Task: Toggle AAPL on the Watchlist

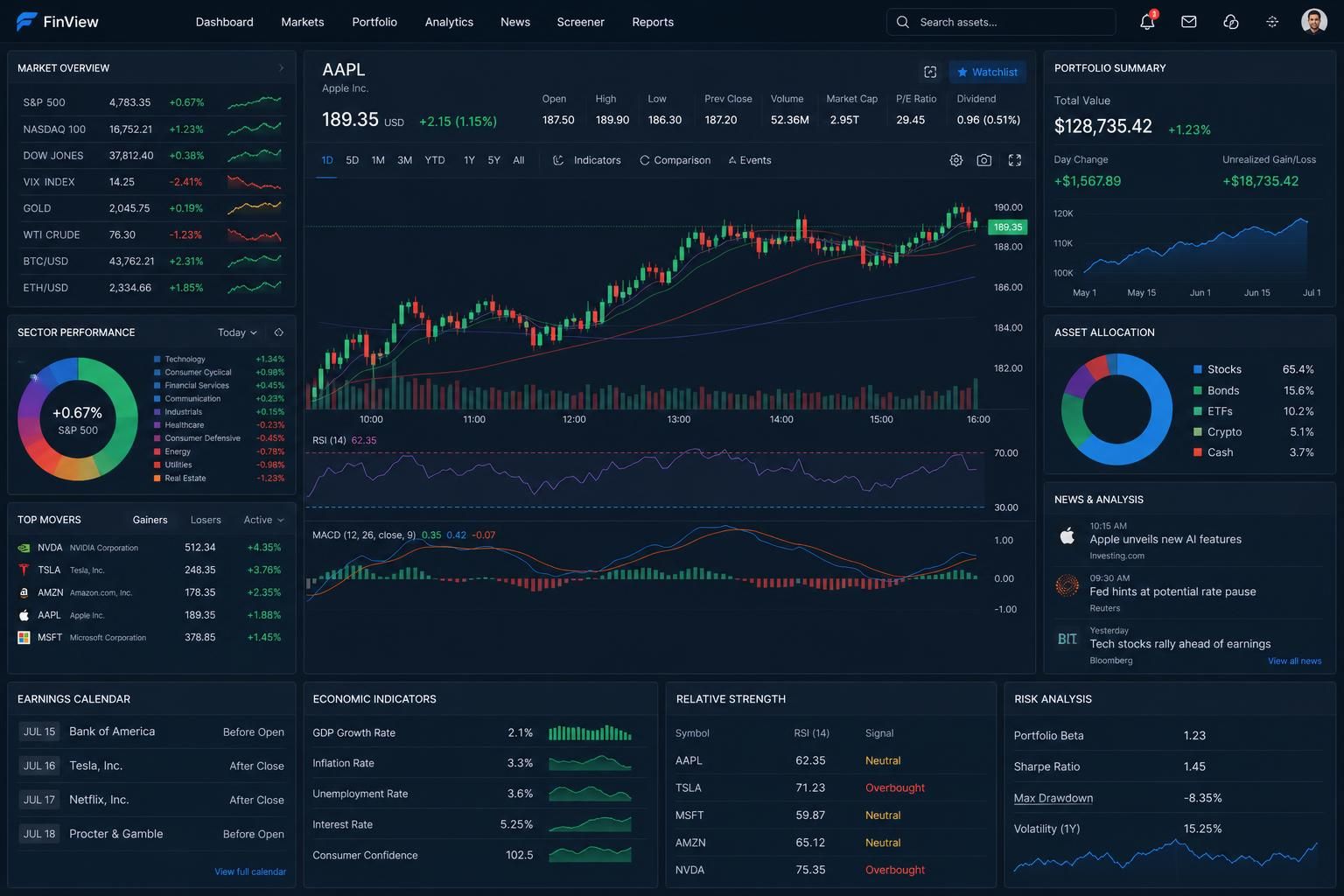Action: click(987, 72)
